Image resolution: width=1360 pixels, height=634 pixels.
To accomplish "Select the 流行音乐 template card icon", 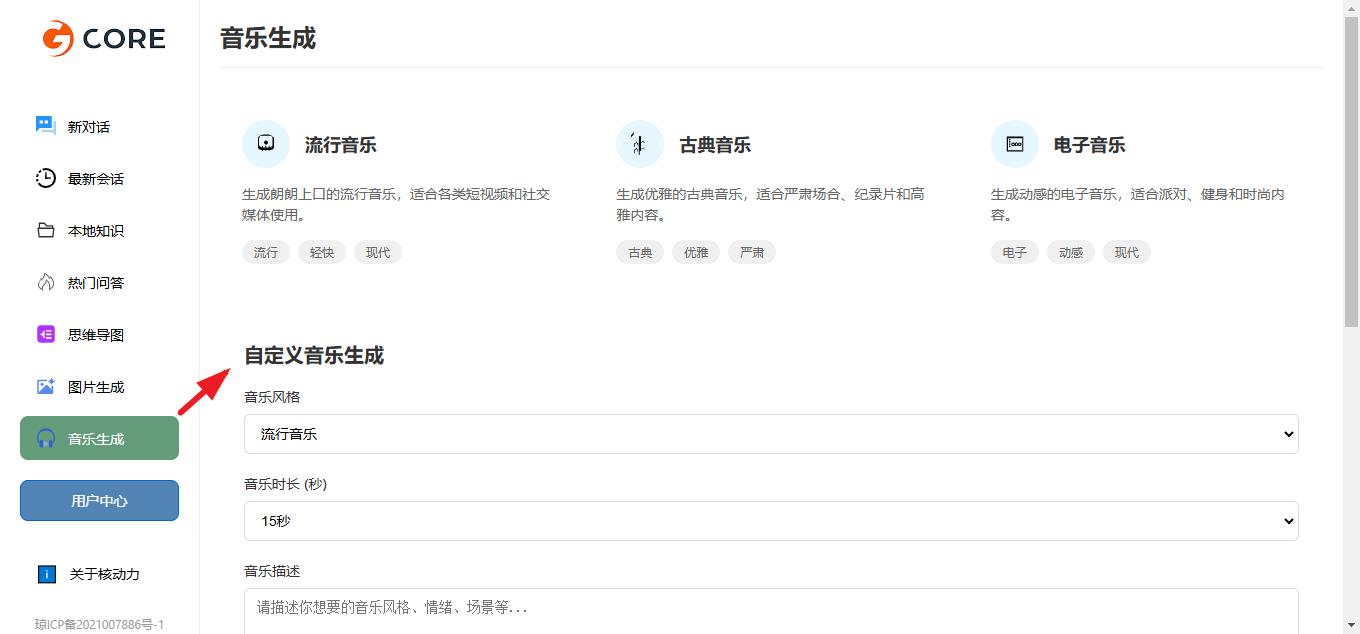I will [x=266, y=144].
